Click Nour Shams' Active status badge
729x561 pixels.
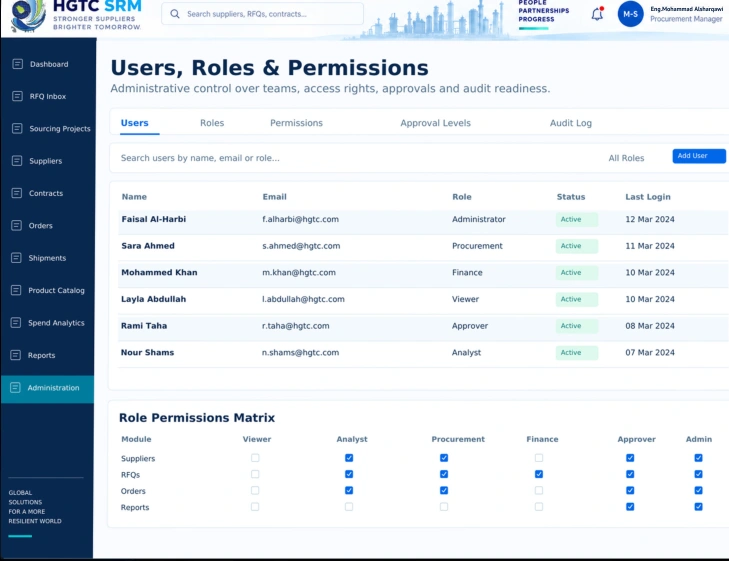coord(577,353)
